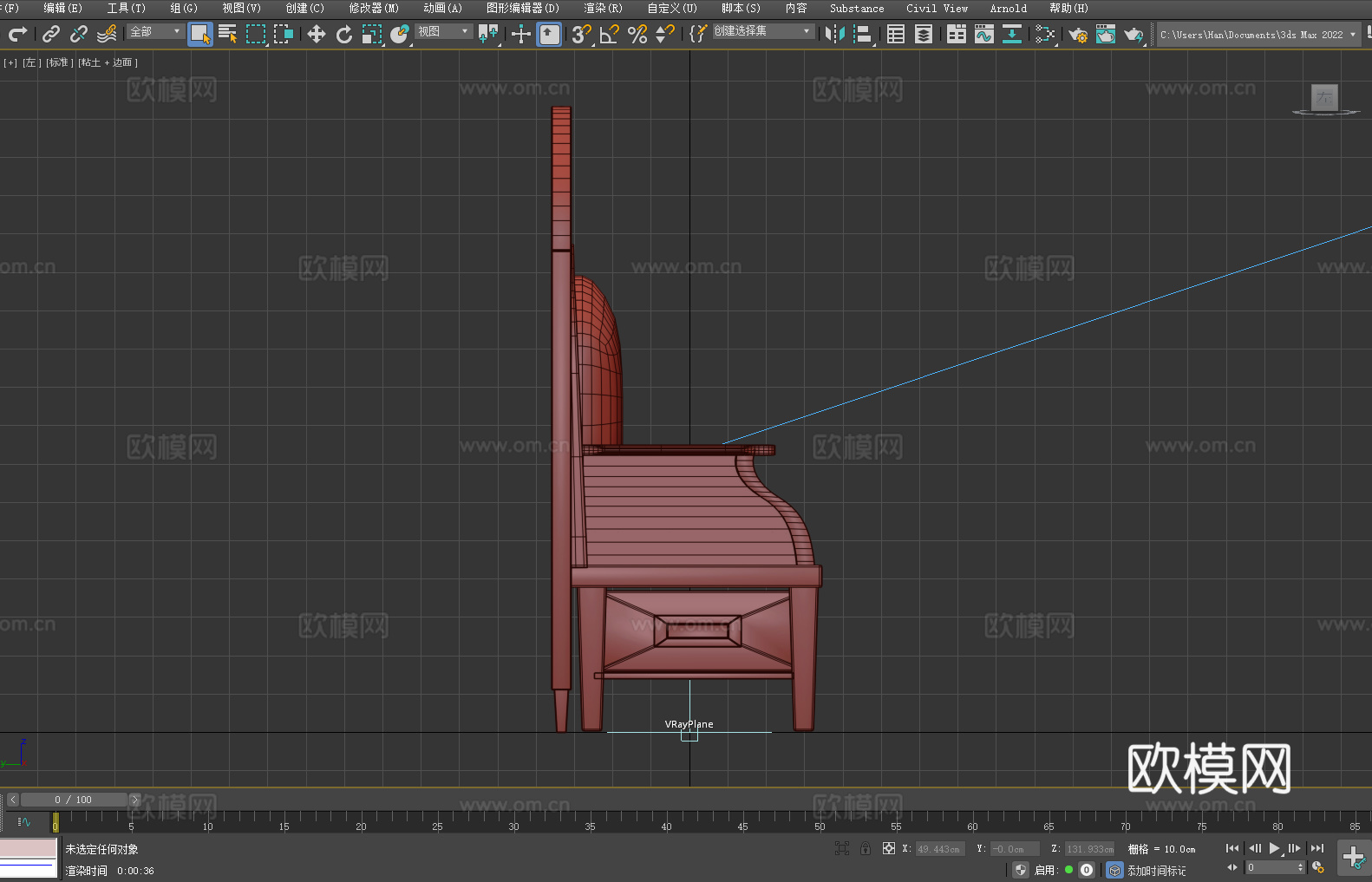Open the [左] viewport view label menu

(32, 62)
